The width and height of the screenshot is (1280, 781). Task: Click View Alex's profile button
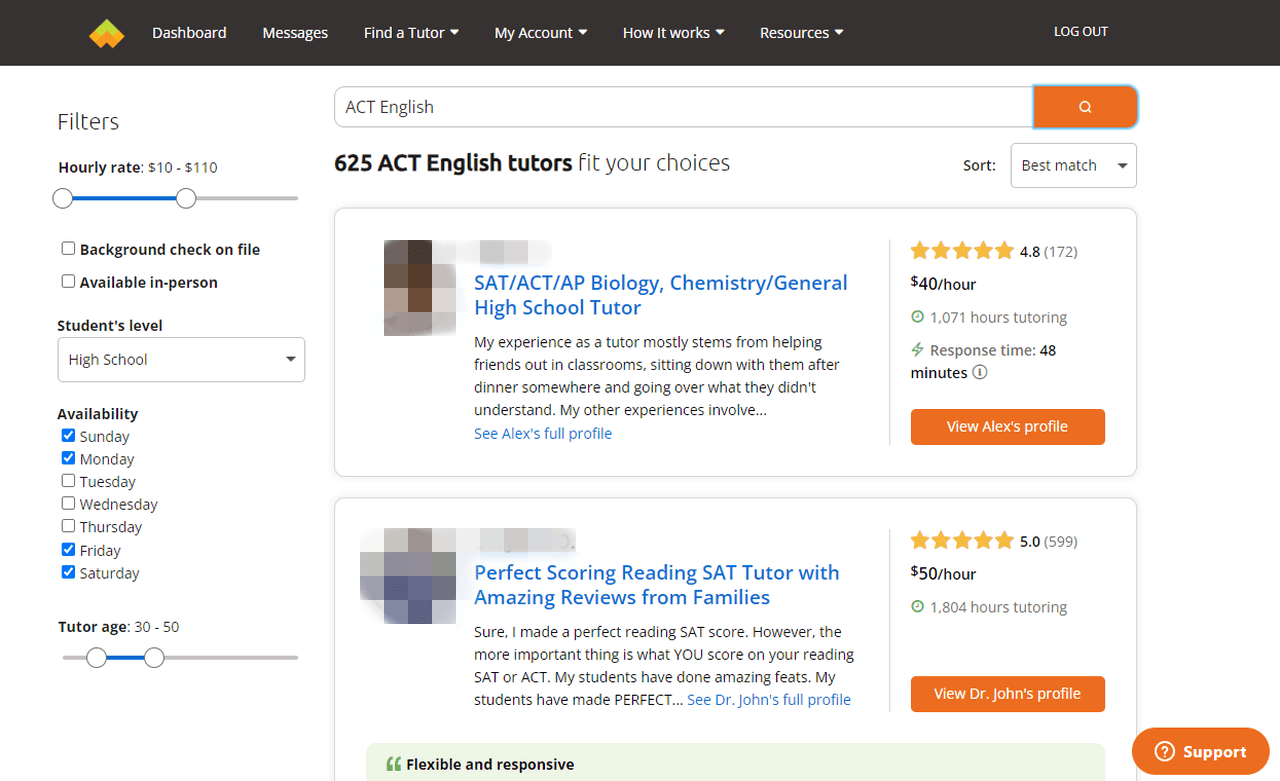tap(1007, 426)
